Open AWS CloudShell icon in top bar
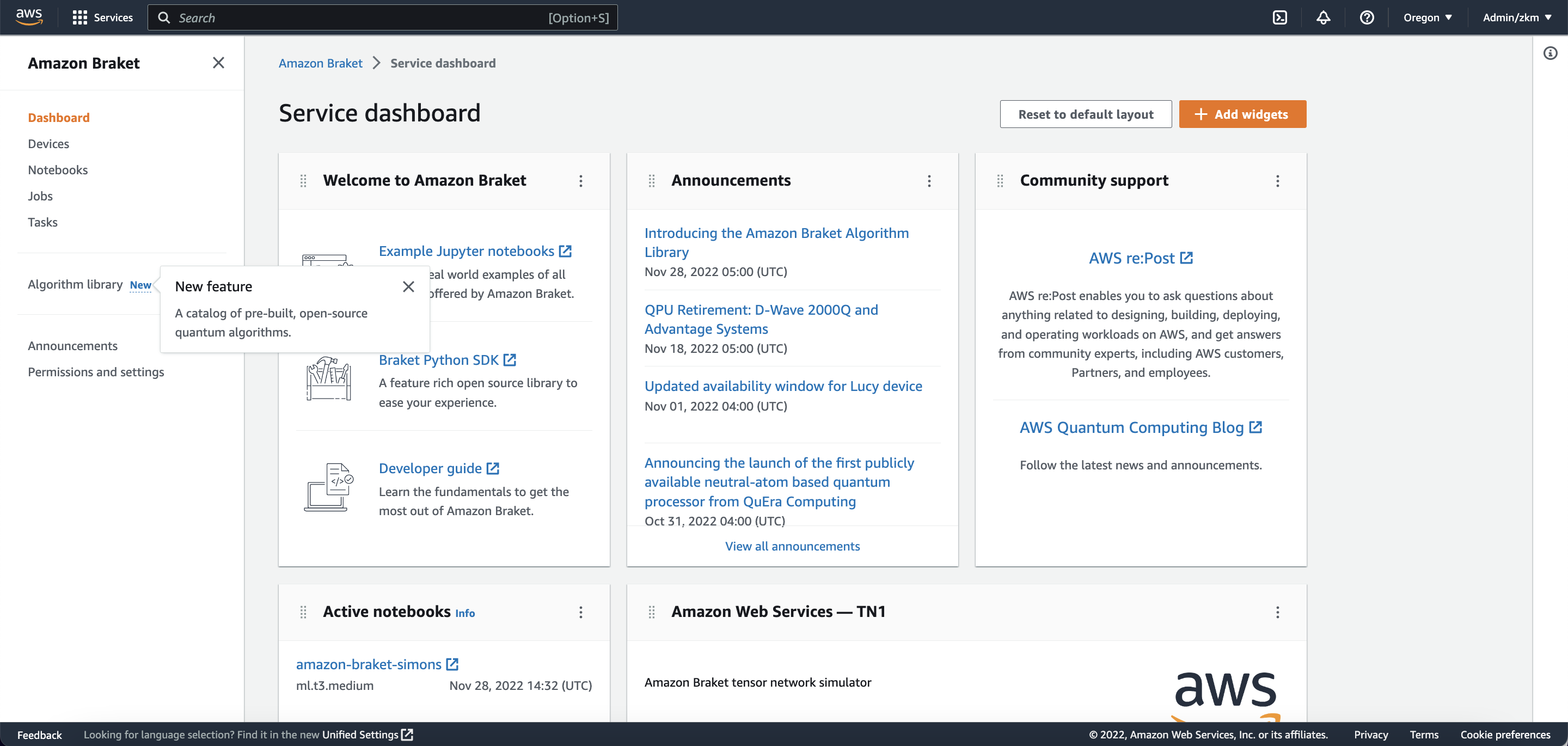This screenshot has width=1568, height=746. click(x=1279, y=17)
